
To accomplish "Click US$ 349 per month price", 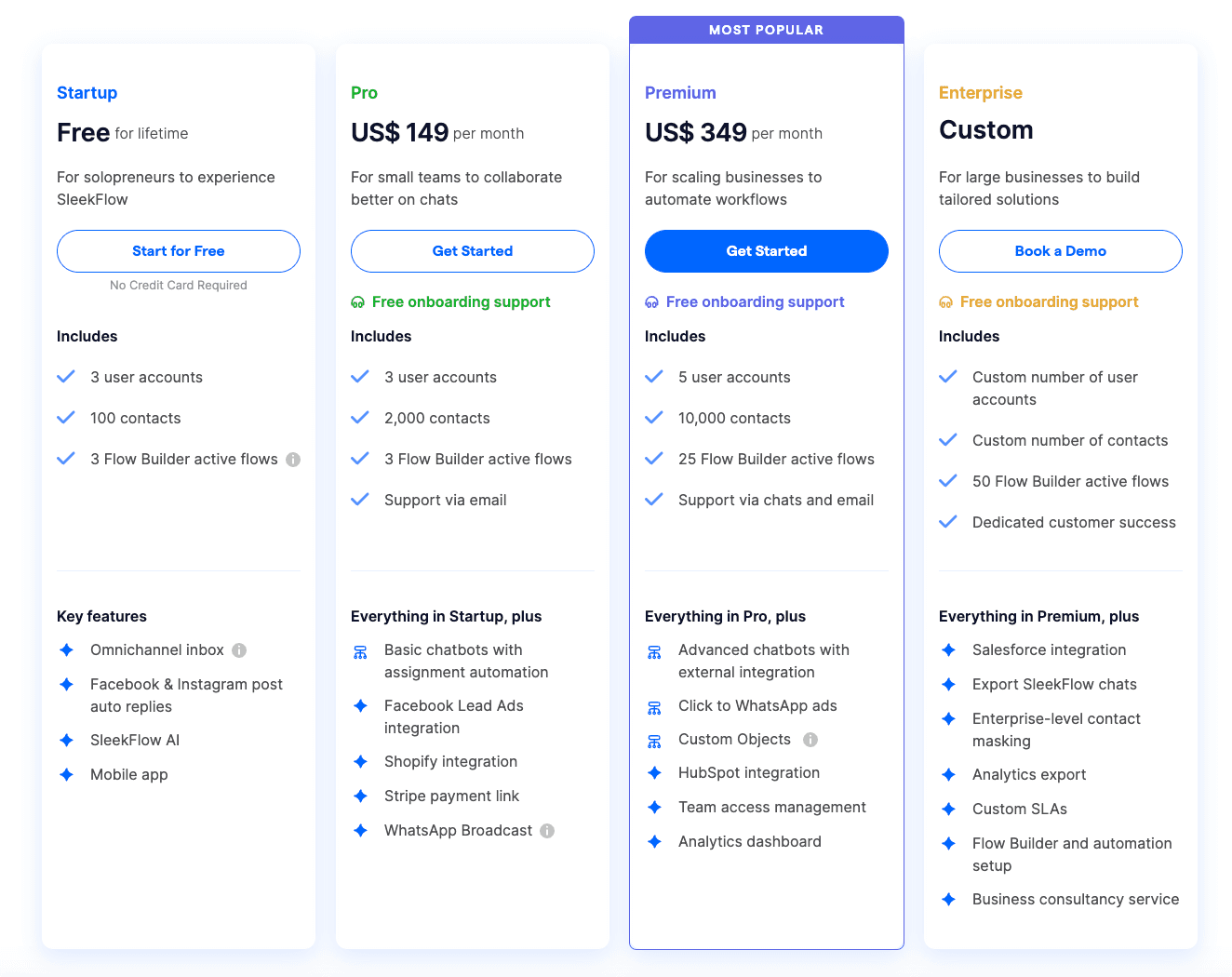I will click(733, 133).
